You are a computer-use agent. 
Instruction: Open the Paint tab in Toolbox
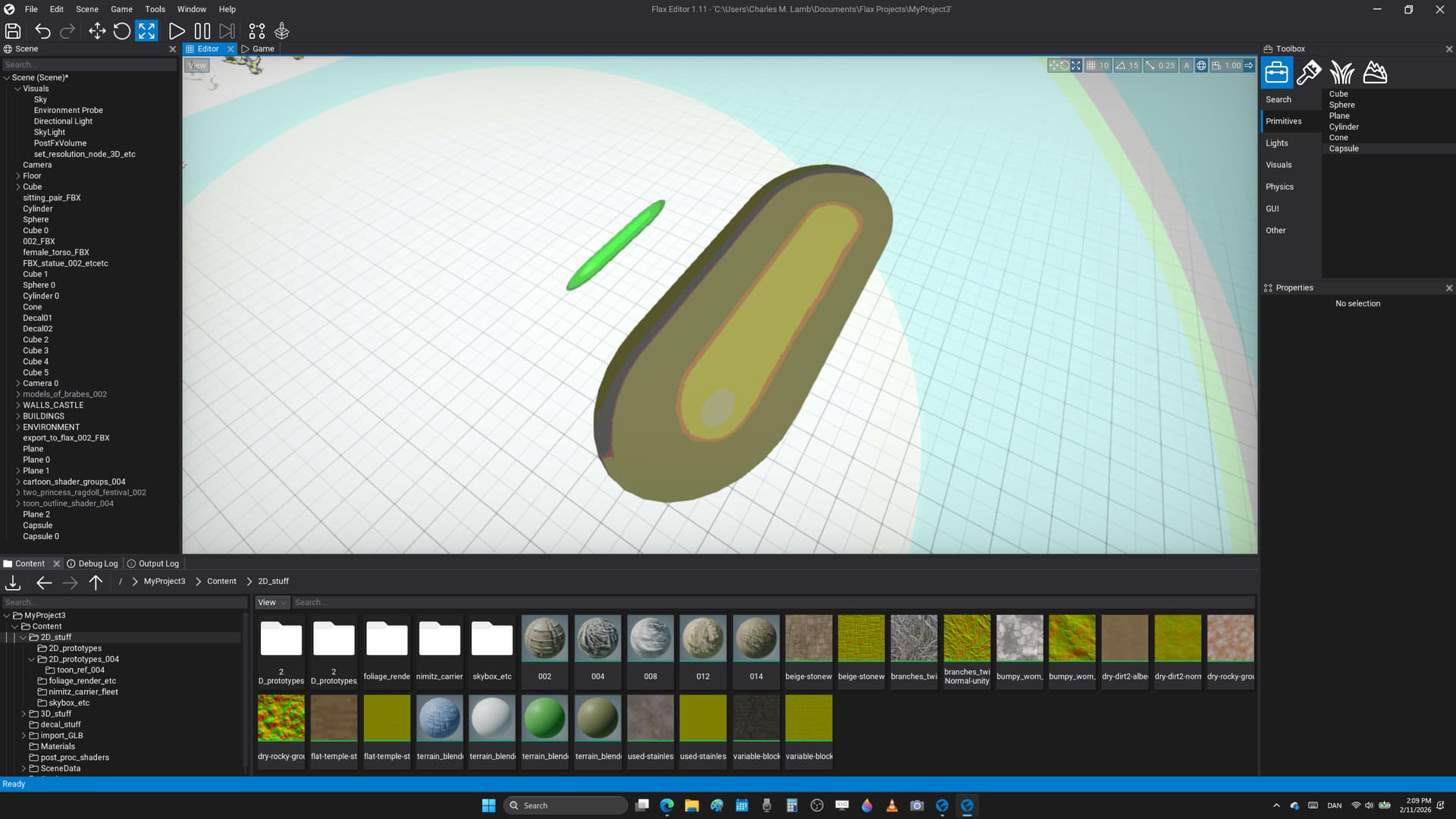pyautogui.click(x=1309, y=73)
